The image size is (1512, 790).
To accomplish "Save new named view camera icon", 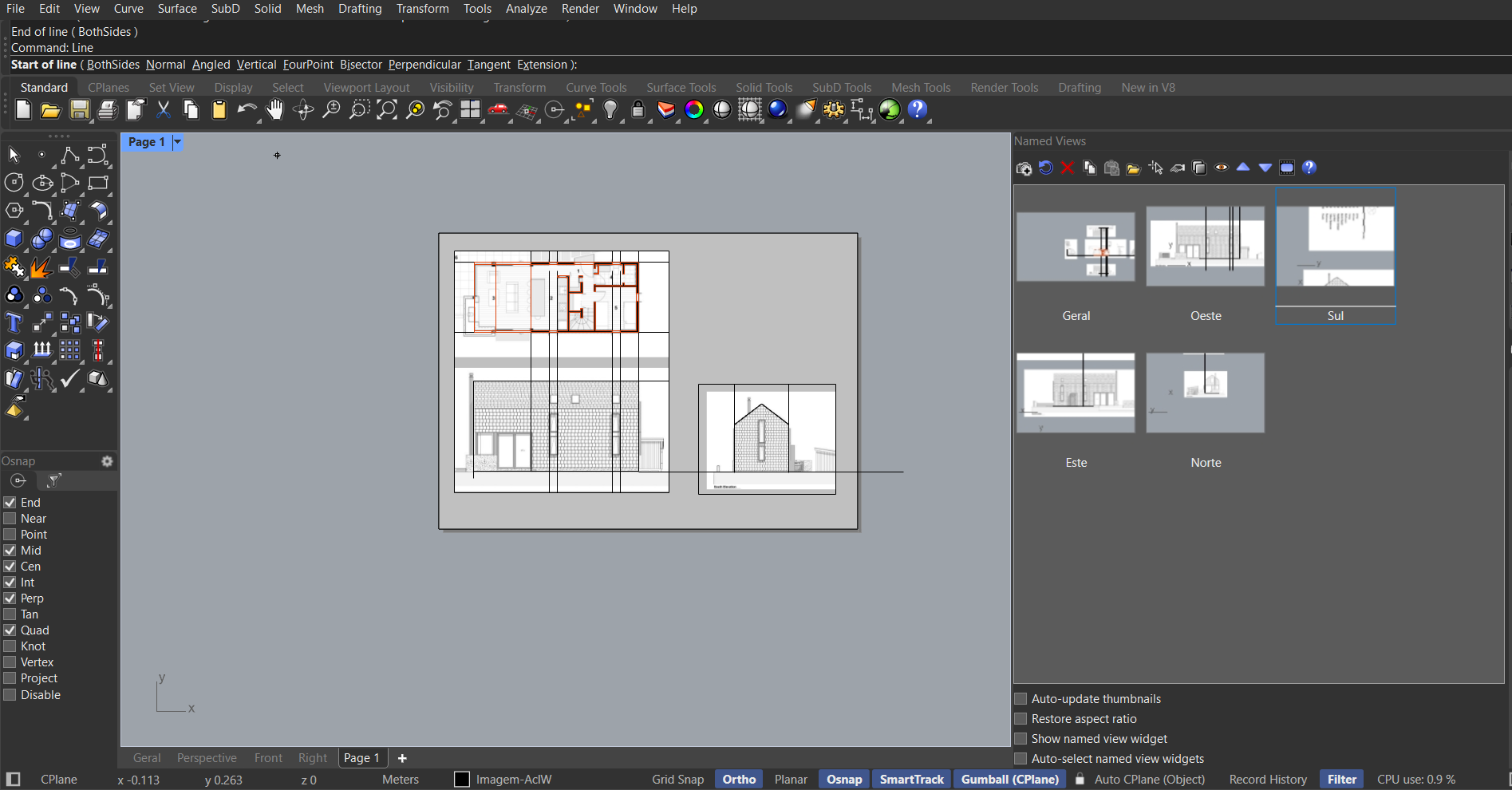I will [x=1024, y=168].
